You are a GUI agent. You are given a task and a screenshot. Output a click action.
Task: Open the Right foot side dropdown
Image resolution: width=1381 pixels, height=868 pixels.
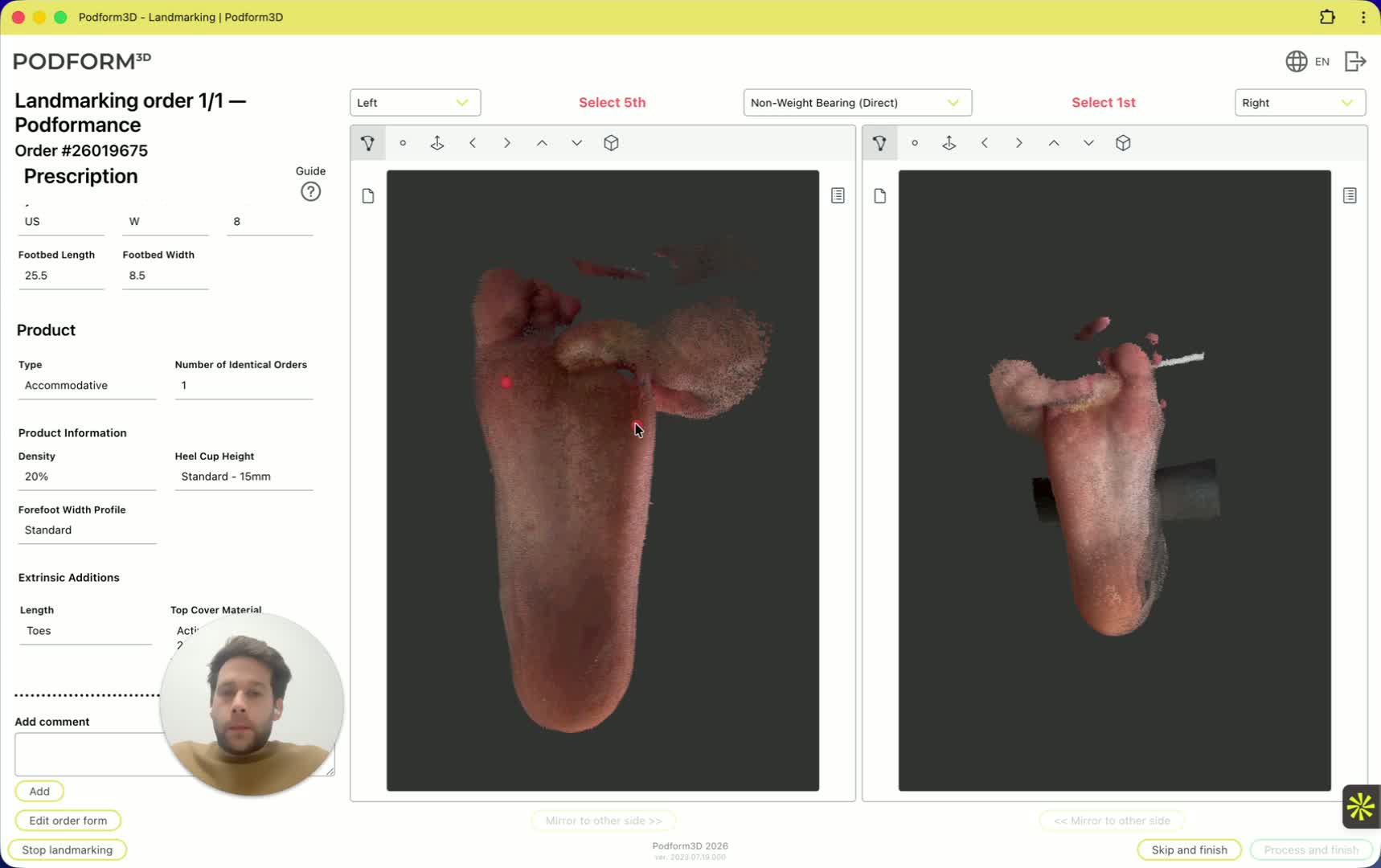pyautogui.click(x=1299, y=103)
